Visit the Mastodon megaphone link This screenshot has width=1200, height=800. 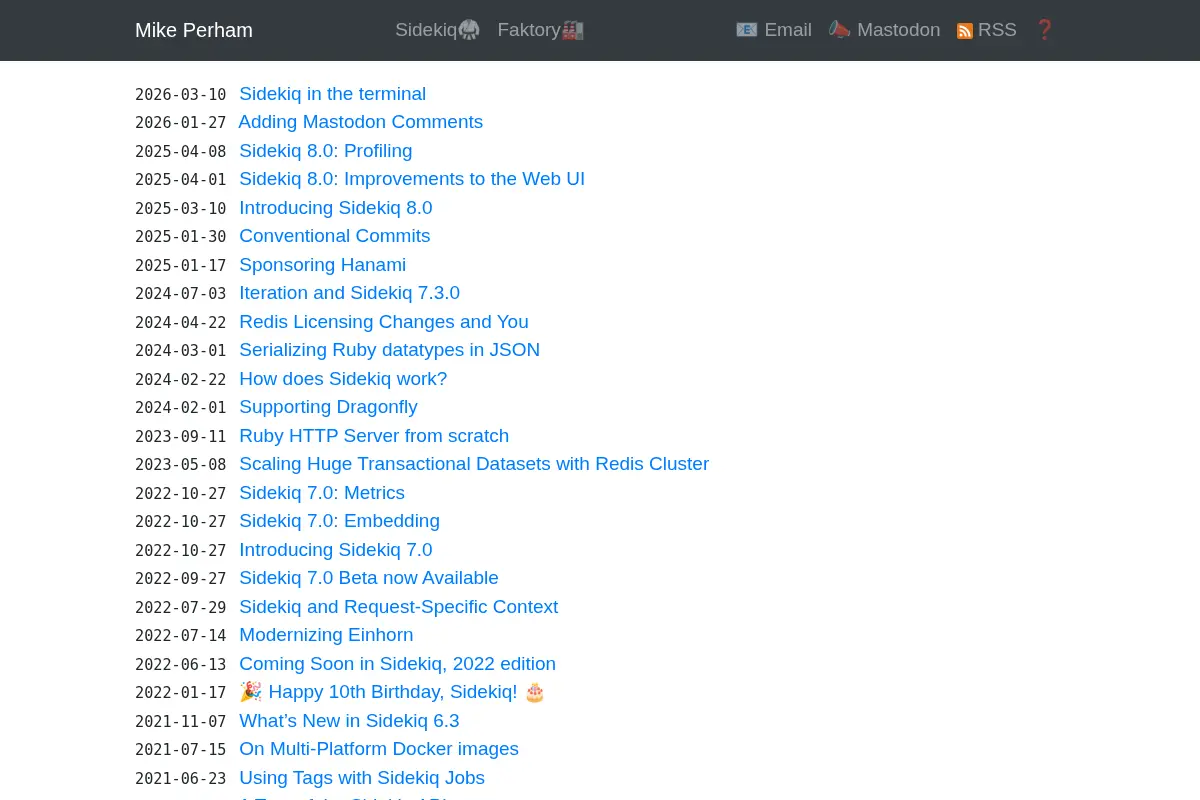tap(884, 30)
